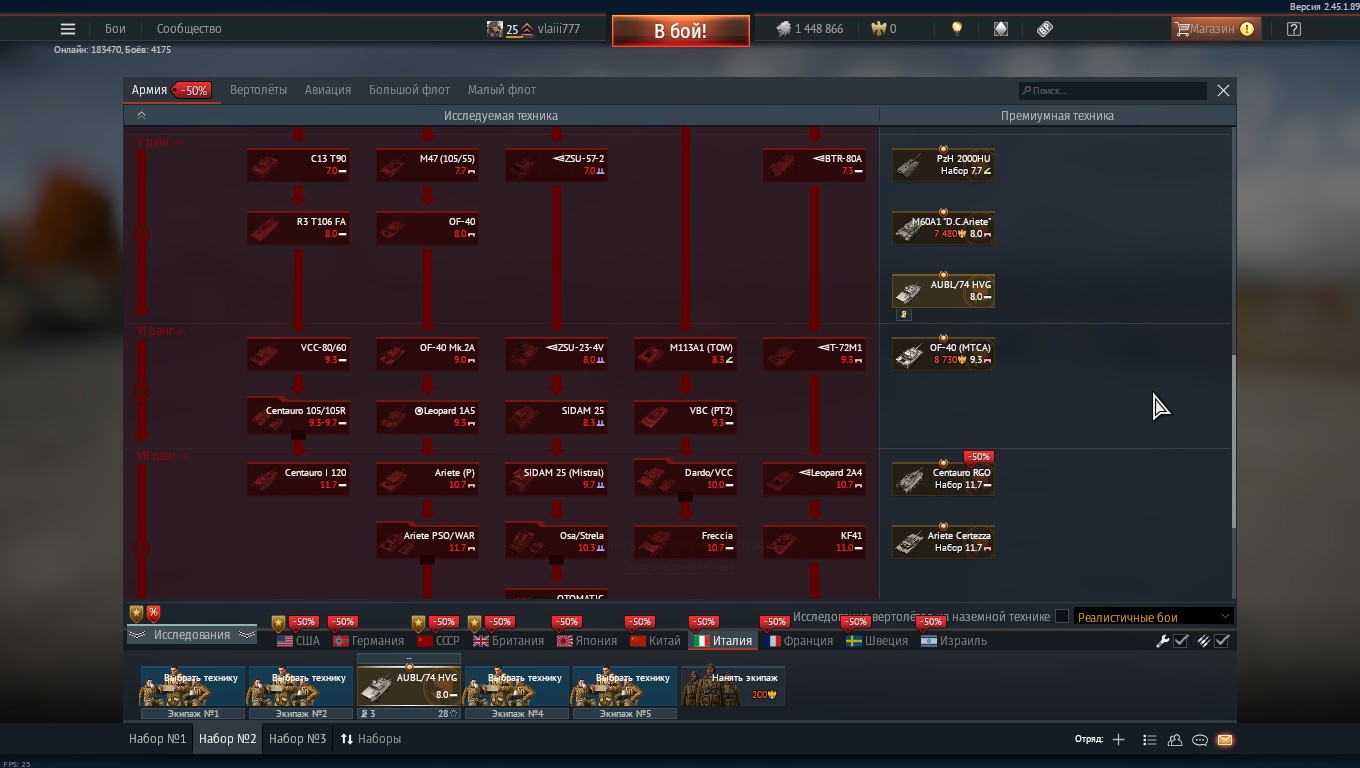Select the Centauro I 120 vehicle
This screenshot has width=1360, height=768.
point(298,479)
